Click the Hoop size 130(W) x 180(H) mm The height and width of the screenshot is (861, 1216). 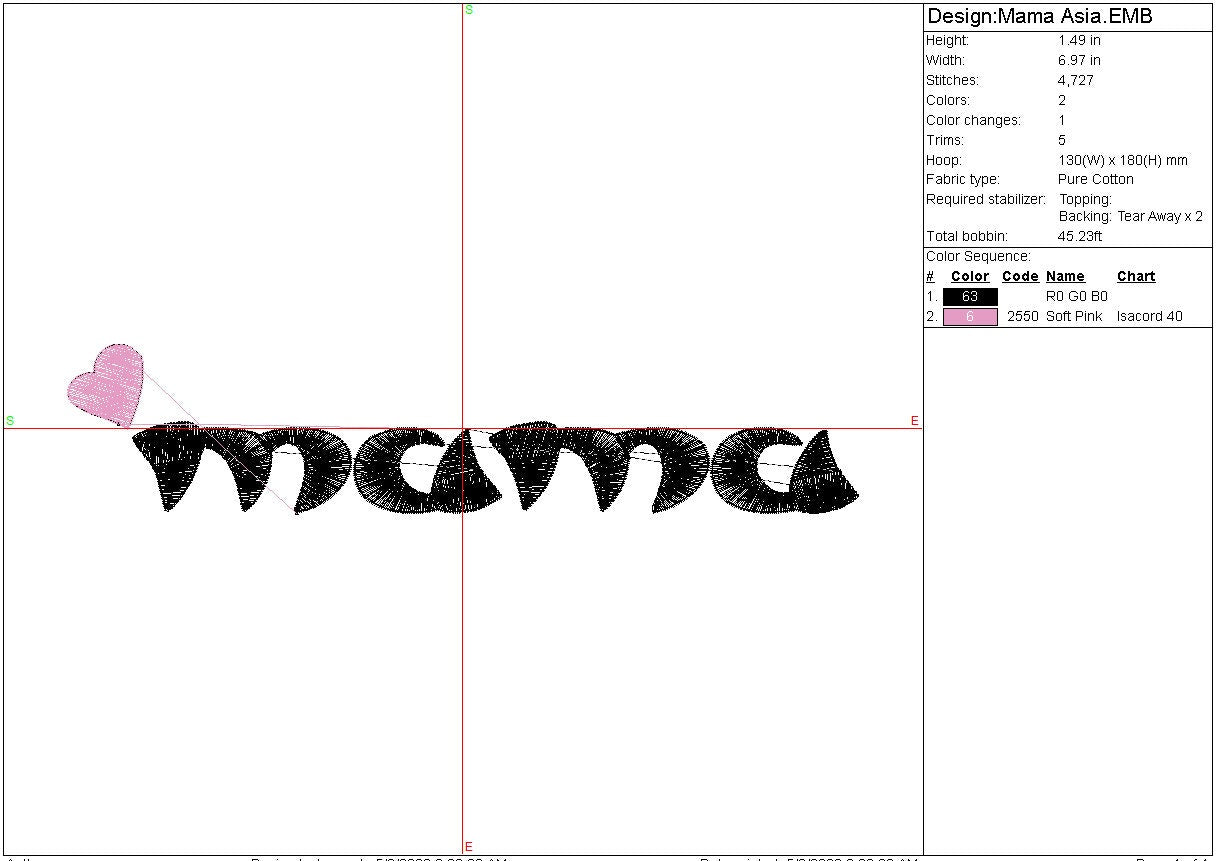pyautogui.click(x=1123, y=160)
